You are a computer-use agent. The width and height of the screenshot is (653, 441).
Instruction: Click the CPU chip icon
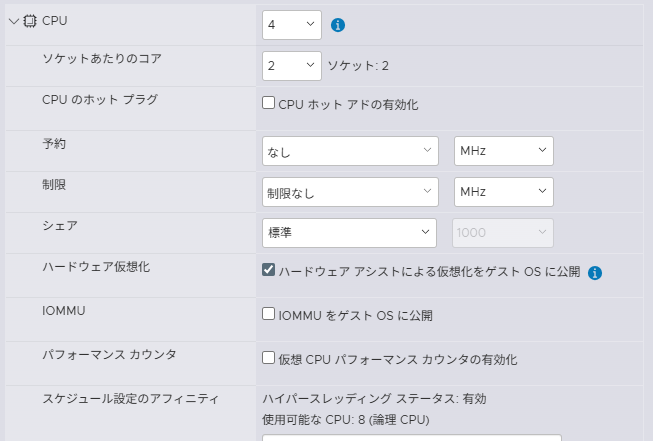point(29,21)
